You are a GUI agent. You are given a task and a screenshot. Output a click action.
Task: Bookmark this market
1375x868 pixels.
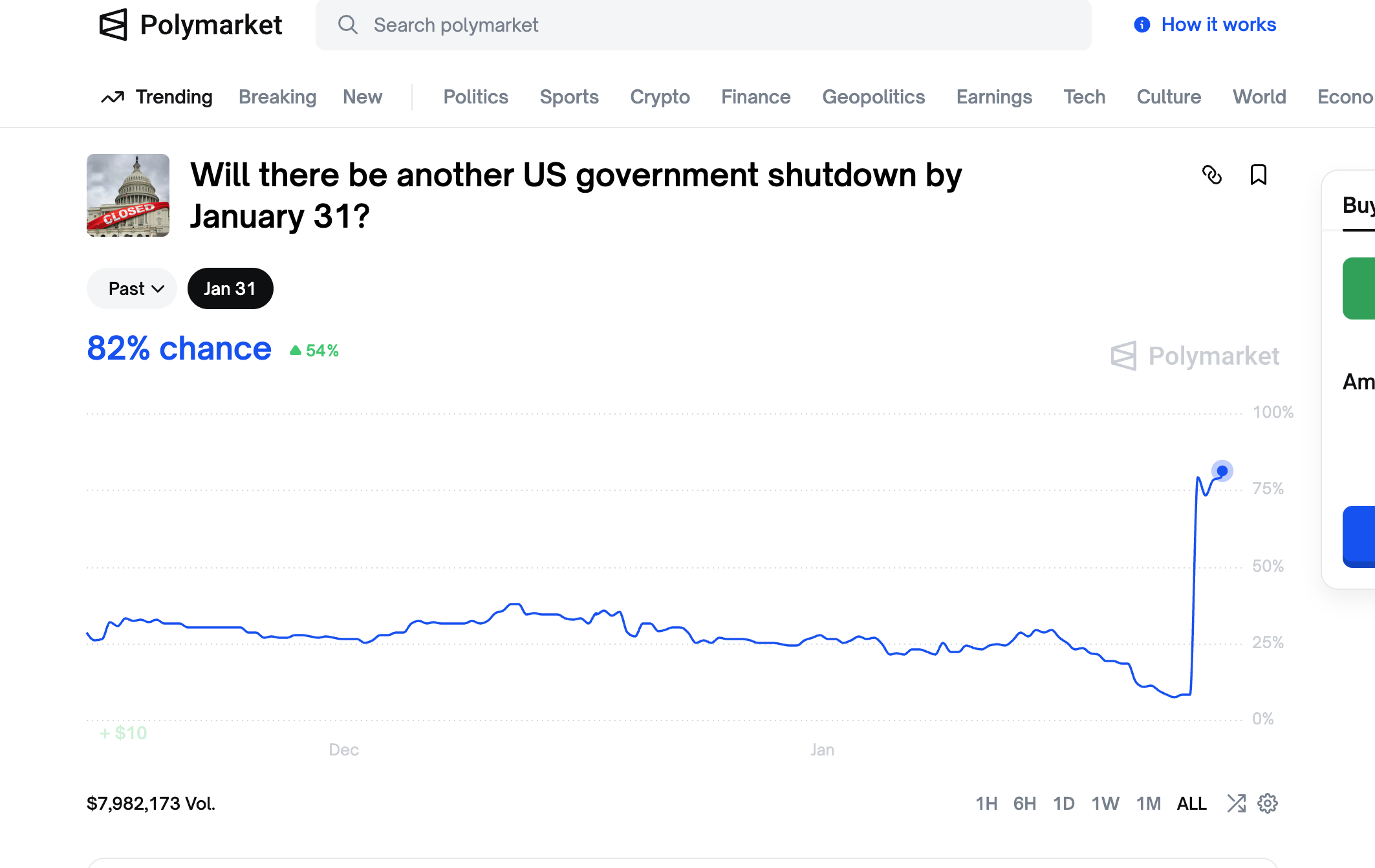point(1259,175)
